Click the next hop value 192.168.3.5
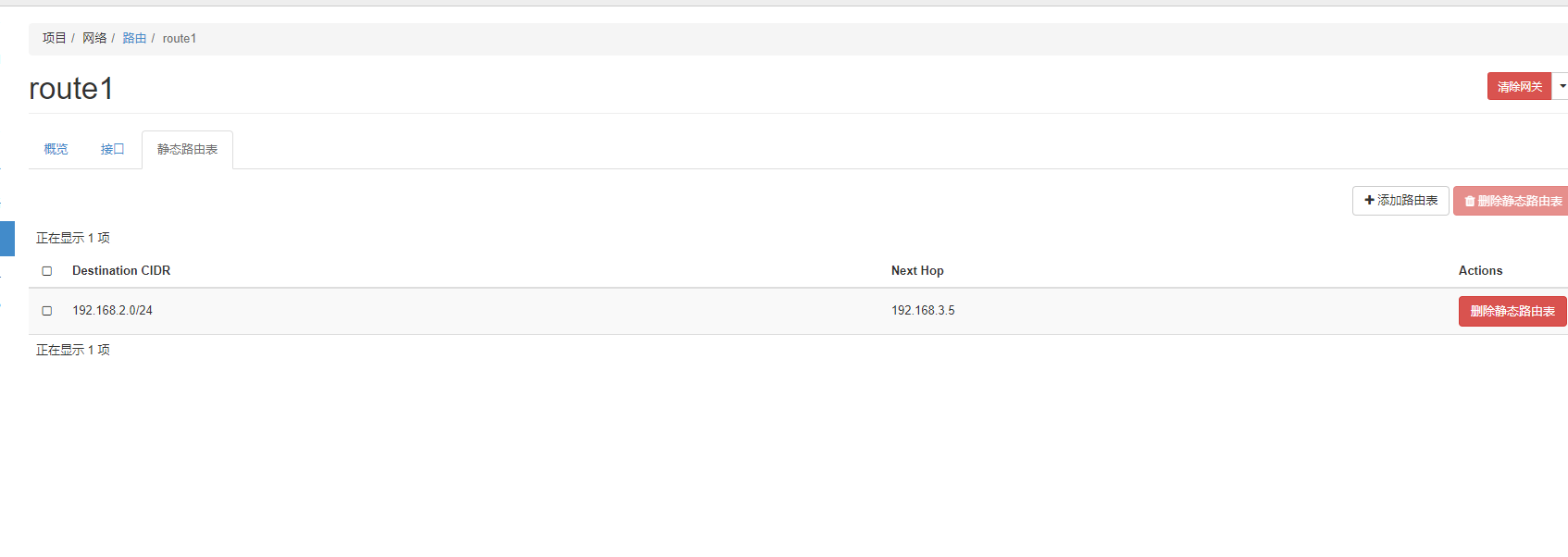1568x557 pixels. (923, 311)
